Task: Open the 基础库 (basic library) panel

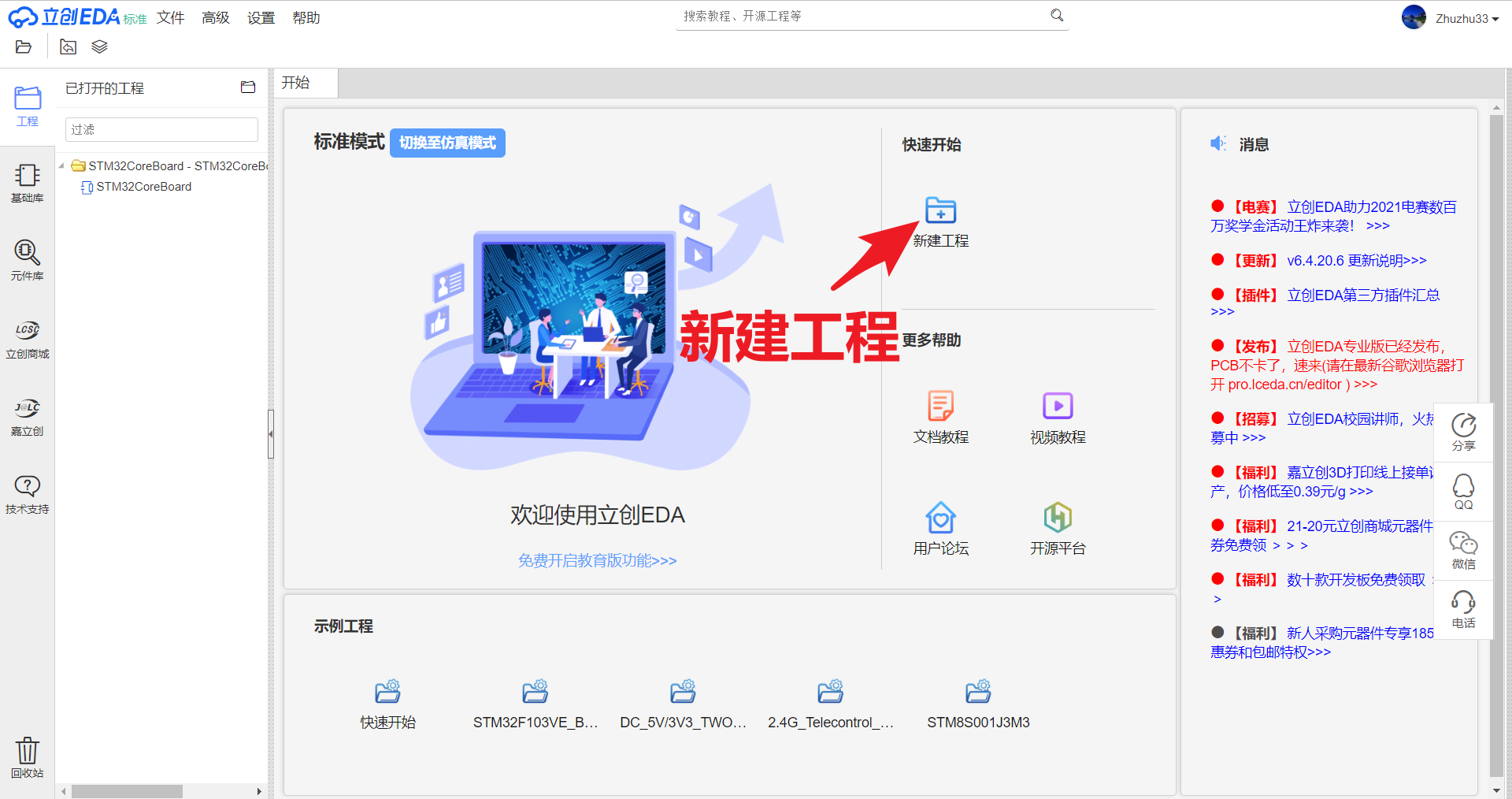Action: [27, 184]
